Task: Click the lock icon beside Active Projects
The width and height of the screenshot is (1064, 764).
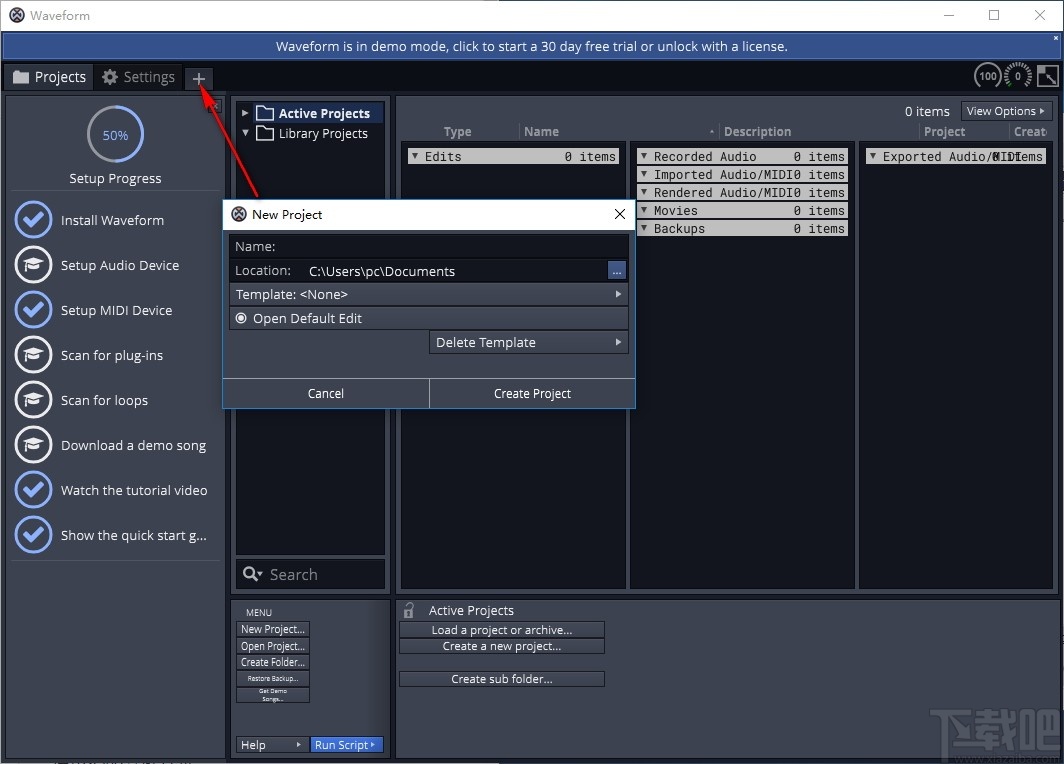Action: pos(408,610)
